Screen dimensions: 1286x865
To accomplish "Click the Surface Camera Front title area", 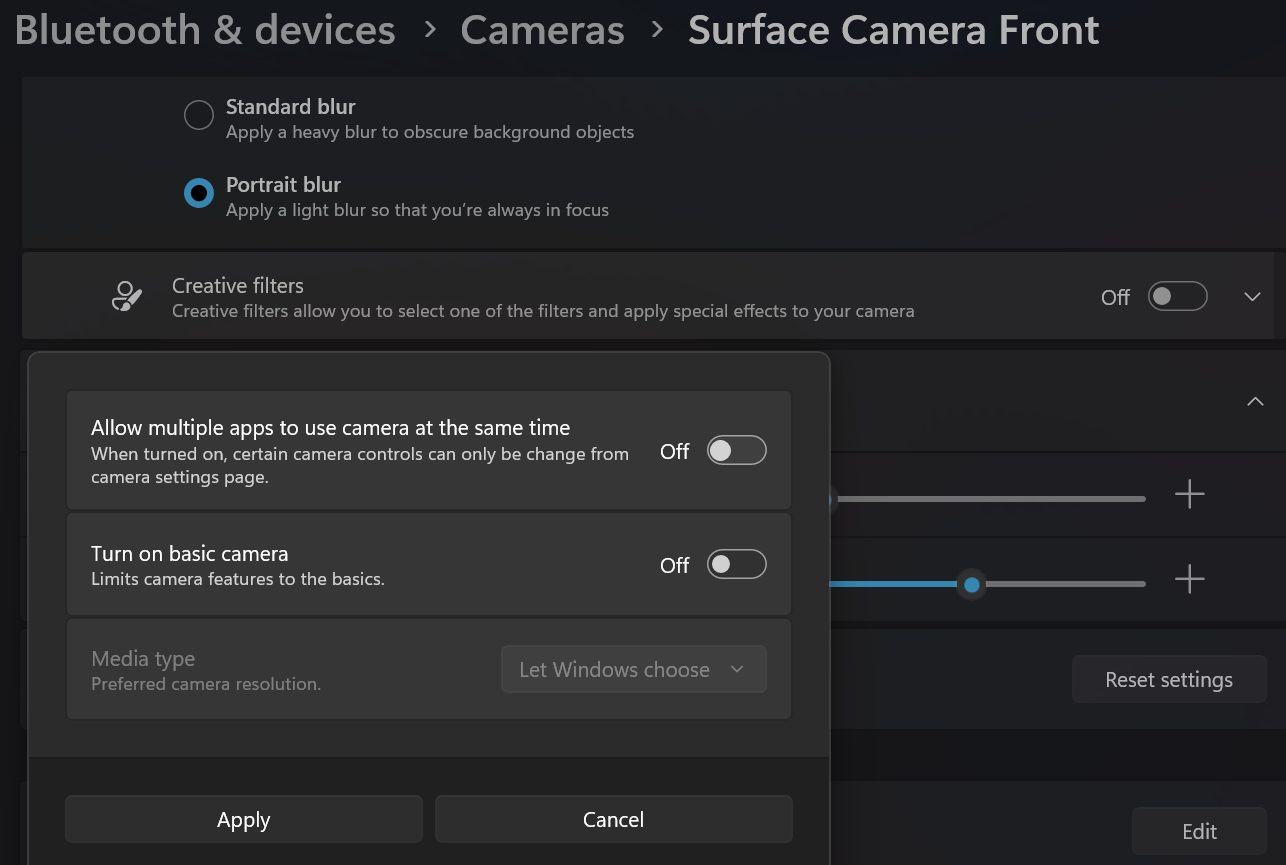I will (x=893, y=30).
